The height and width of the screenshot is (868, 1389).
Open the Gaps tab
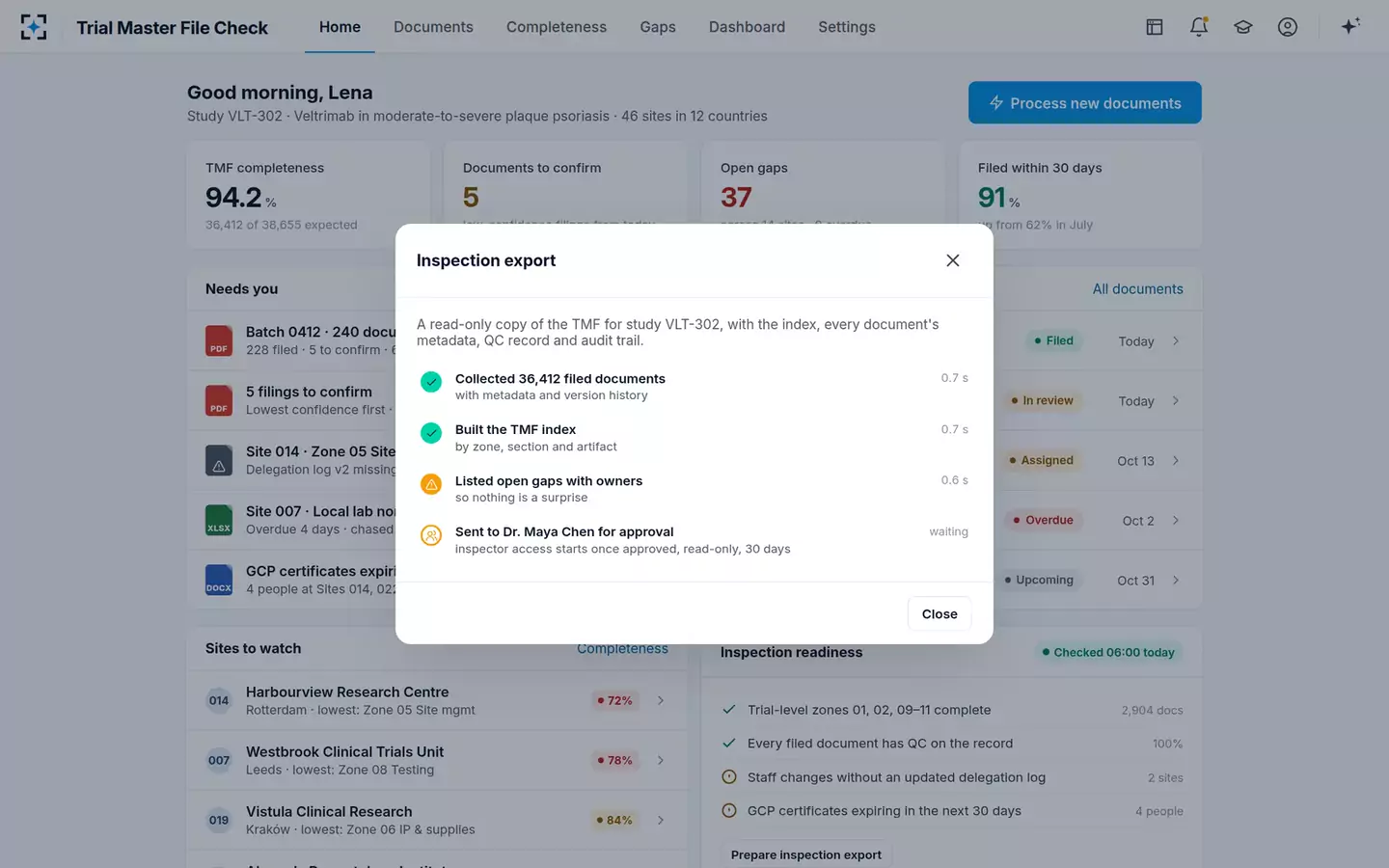point(658,27)
